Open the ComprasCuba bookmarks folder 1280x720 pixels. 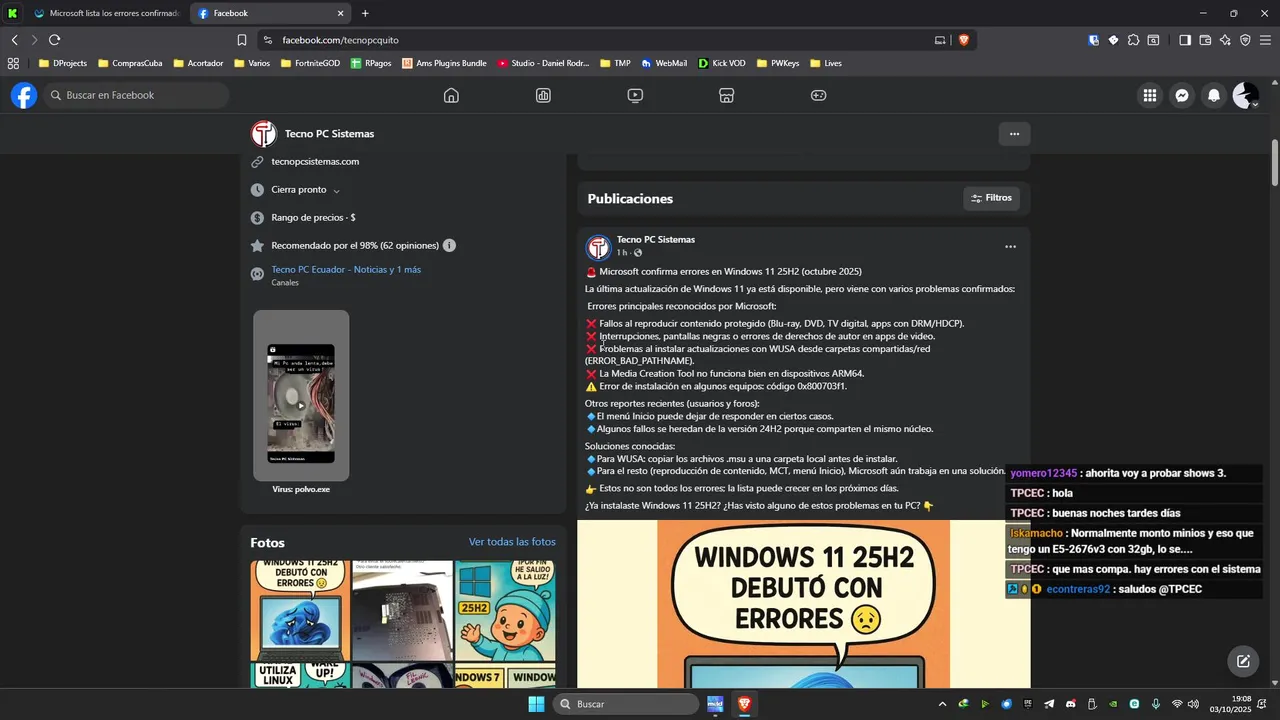[130, 63]
